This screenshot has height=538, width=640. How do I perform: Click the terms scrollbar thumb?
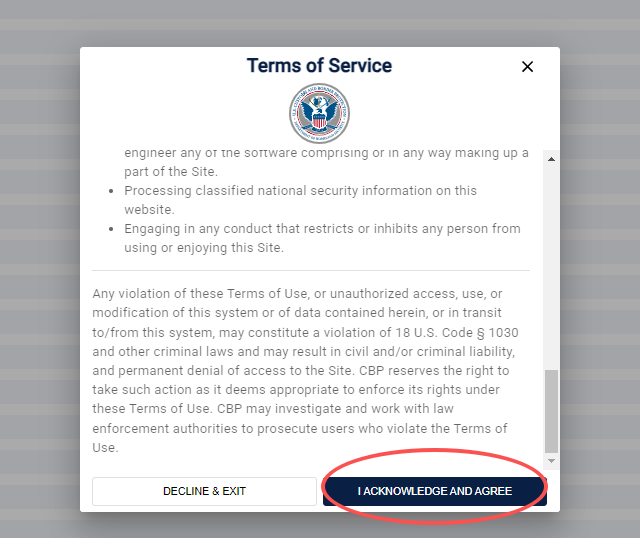550,410
